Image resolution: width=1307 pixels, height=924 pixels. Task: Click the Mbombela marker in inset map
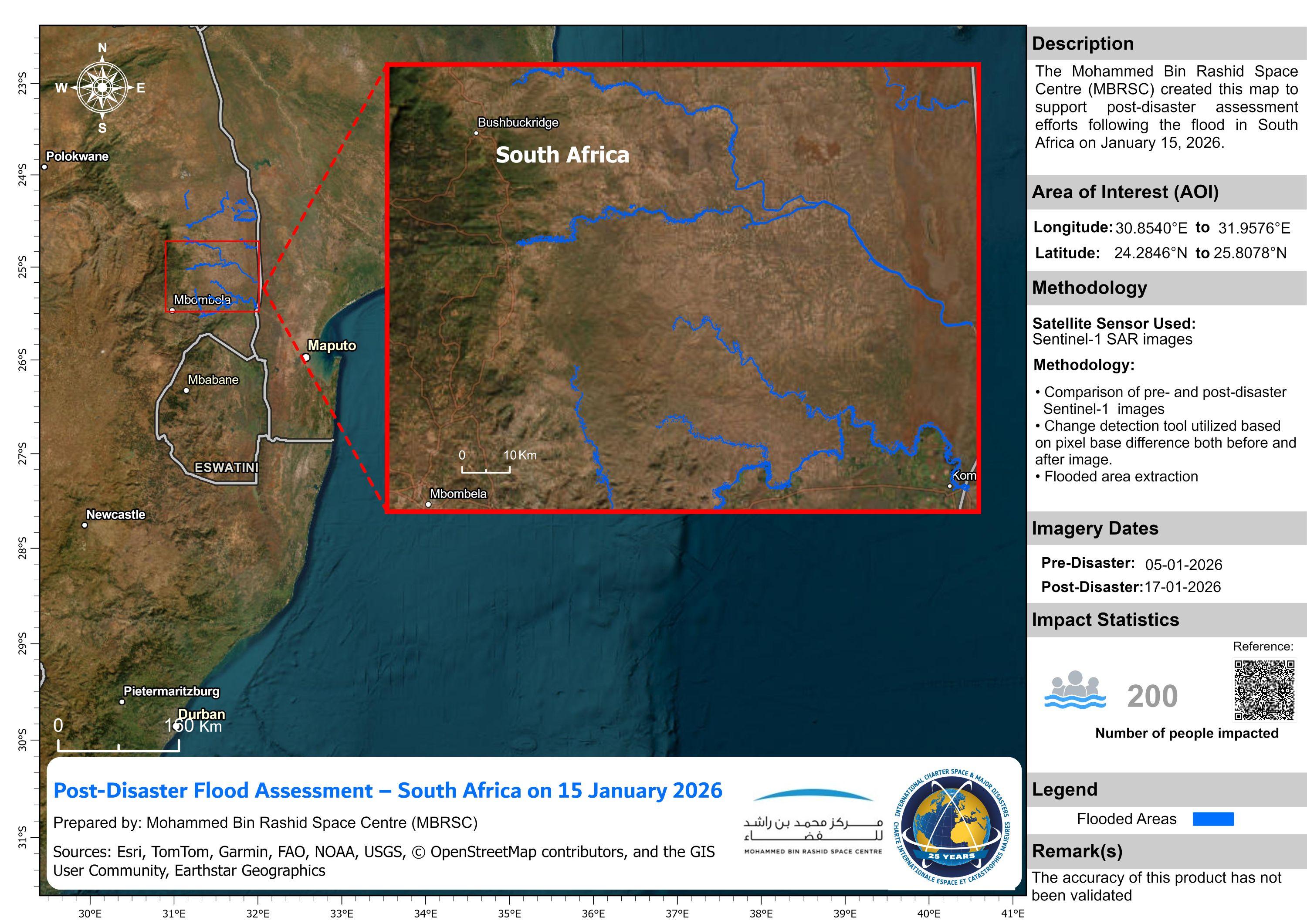pos(429,504)
